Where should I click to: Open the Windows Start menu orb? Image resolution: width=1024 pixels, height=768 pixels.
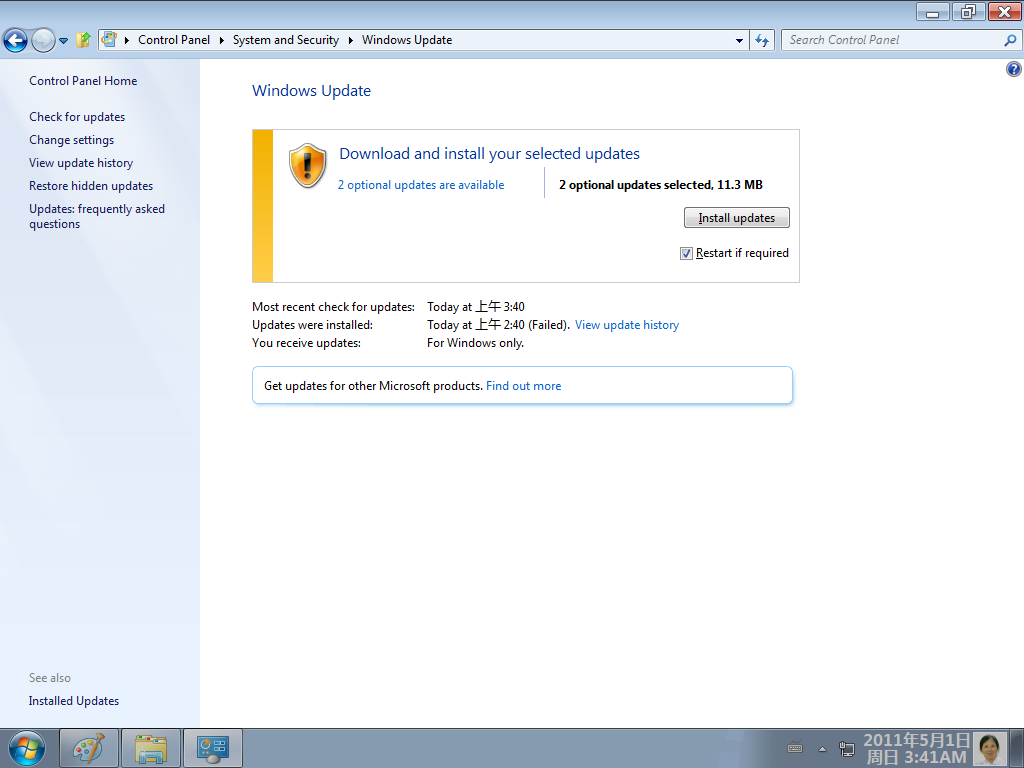coord(27,748)
